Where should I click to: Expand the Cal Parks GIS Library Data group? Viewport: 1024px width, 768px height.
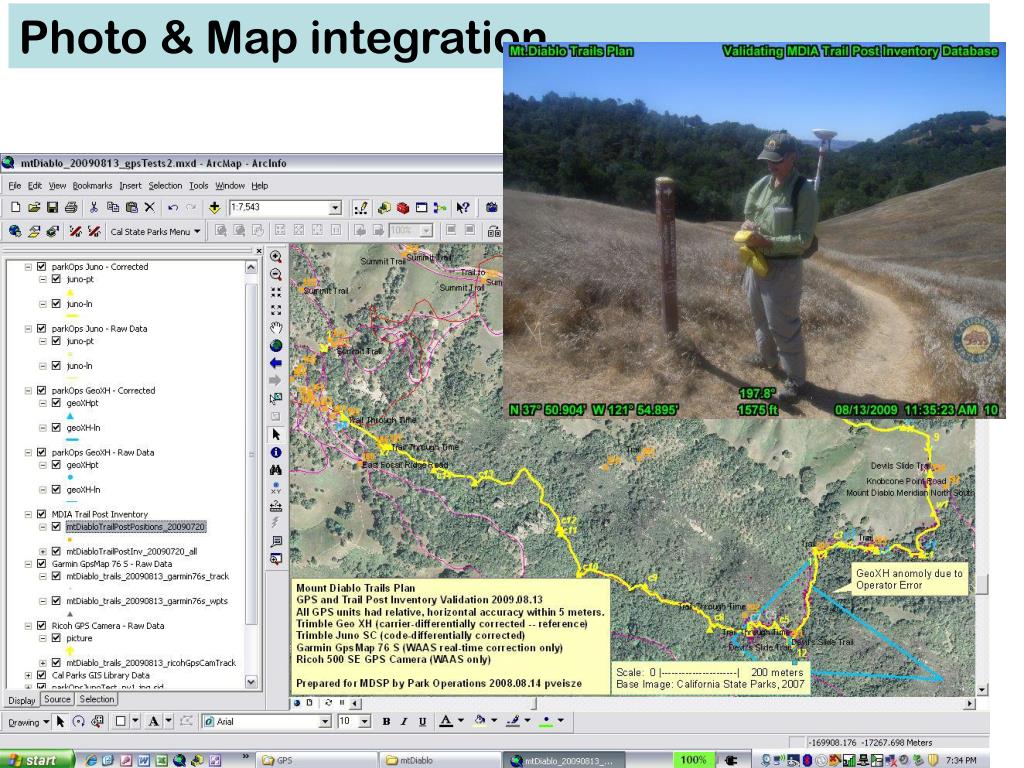click(x=28, y=675)
